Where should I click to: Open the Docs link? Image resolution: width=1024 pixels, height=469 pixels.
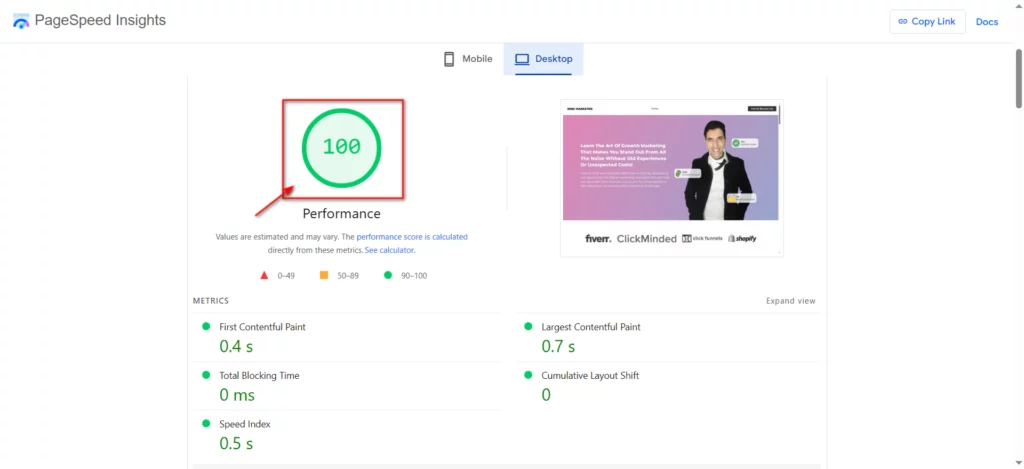coord(987,22)
